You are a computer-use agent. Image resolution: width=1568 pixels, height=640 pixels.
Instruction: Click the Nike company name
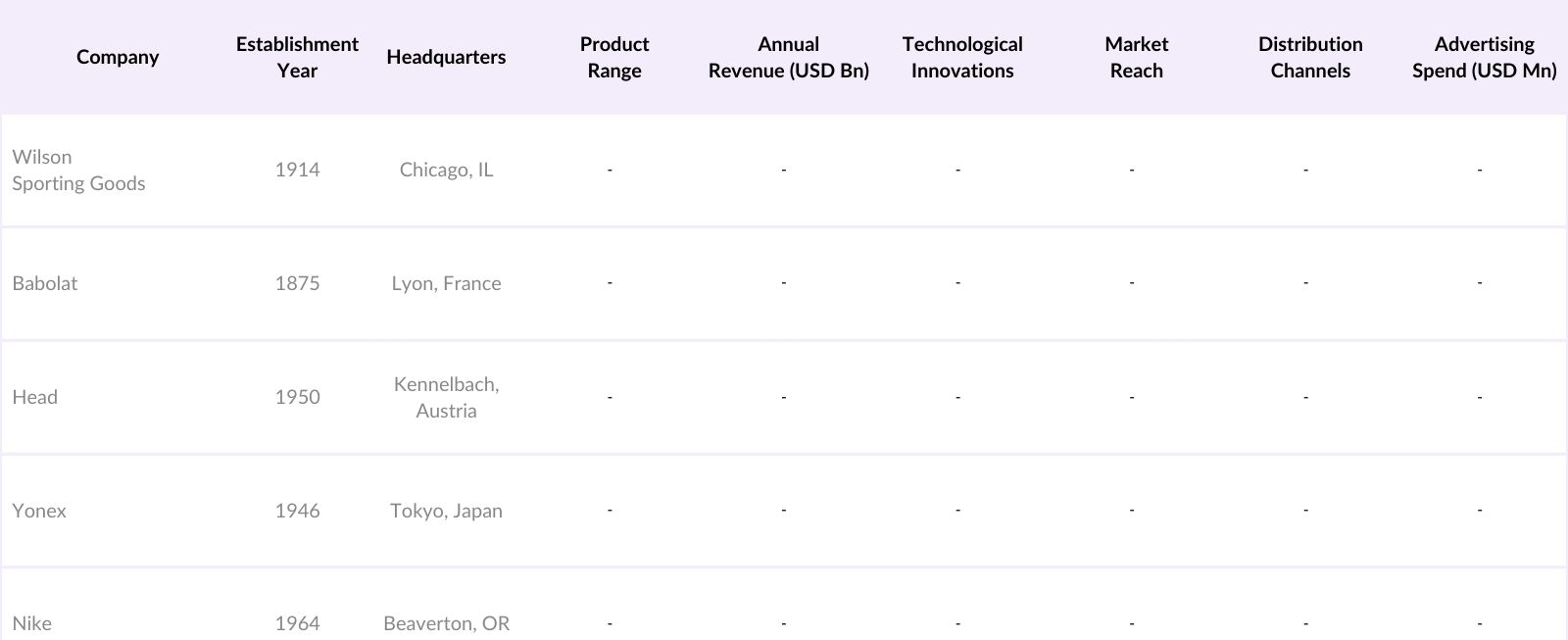(x=32, y=623)
